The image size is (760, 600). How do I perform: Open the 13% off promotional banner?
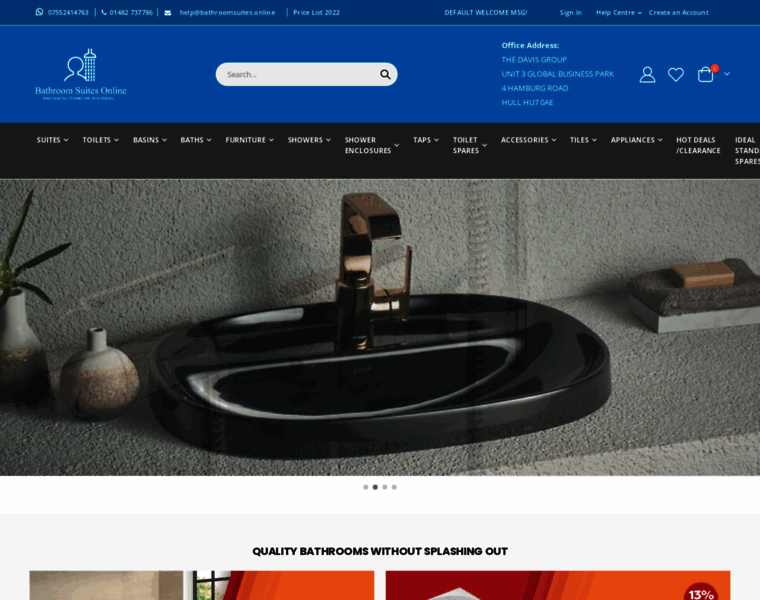(x=558, y=585)
